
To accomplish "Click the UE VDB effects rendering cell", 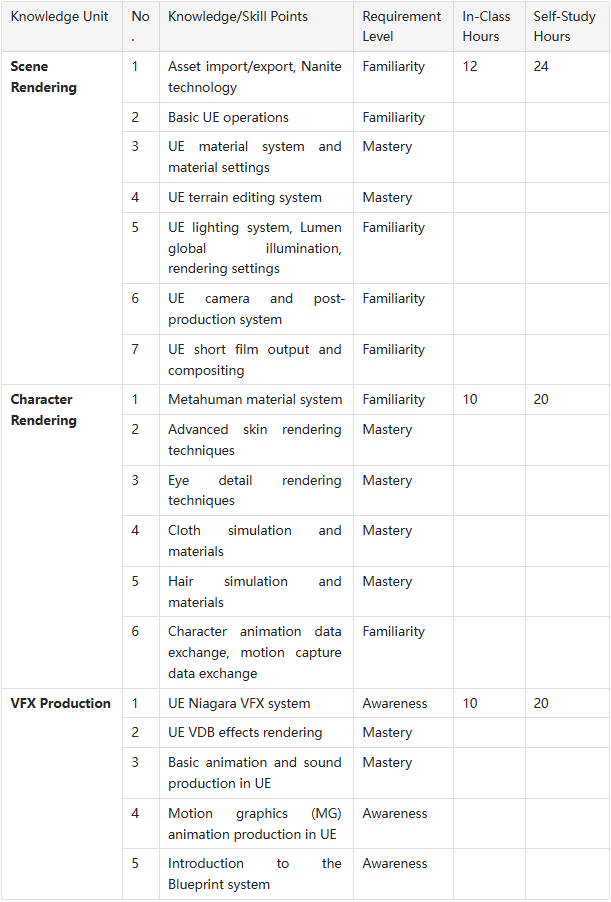I will 256,732.
